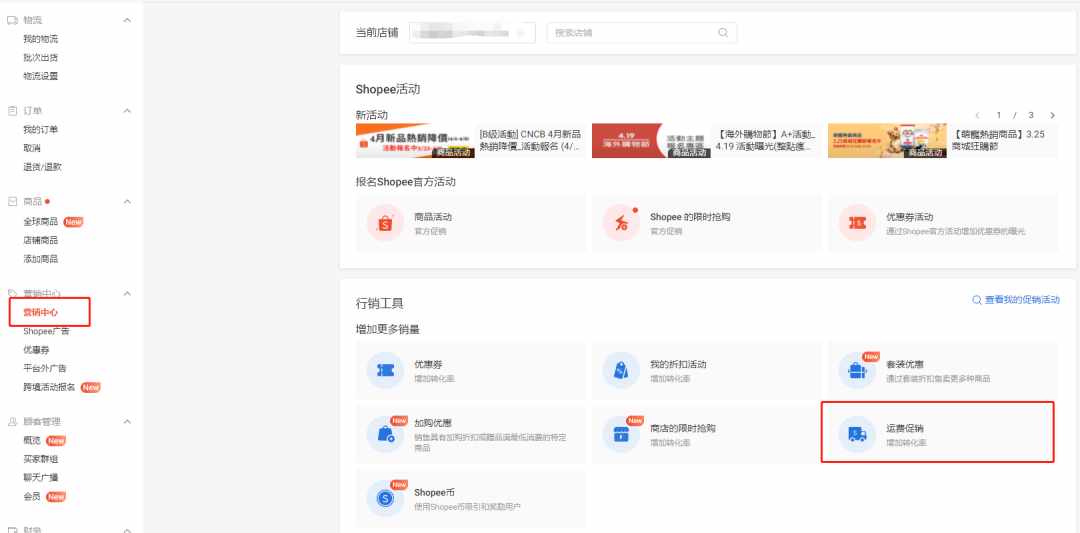Open the 萌寵熱銷商品 banner thumbnail
The image size is (1080, 533).
coord(887,141)
